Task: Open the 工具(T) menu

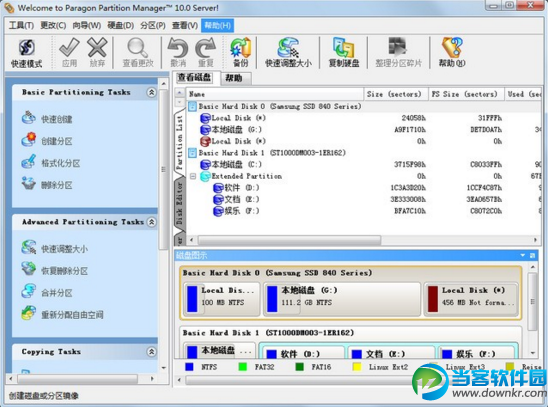Action: tap(21, 26)
